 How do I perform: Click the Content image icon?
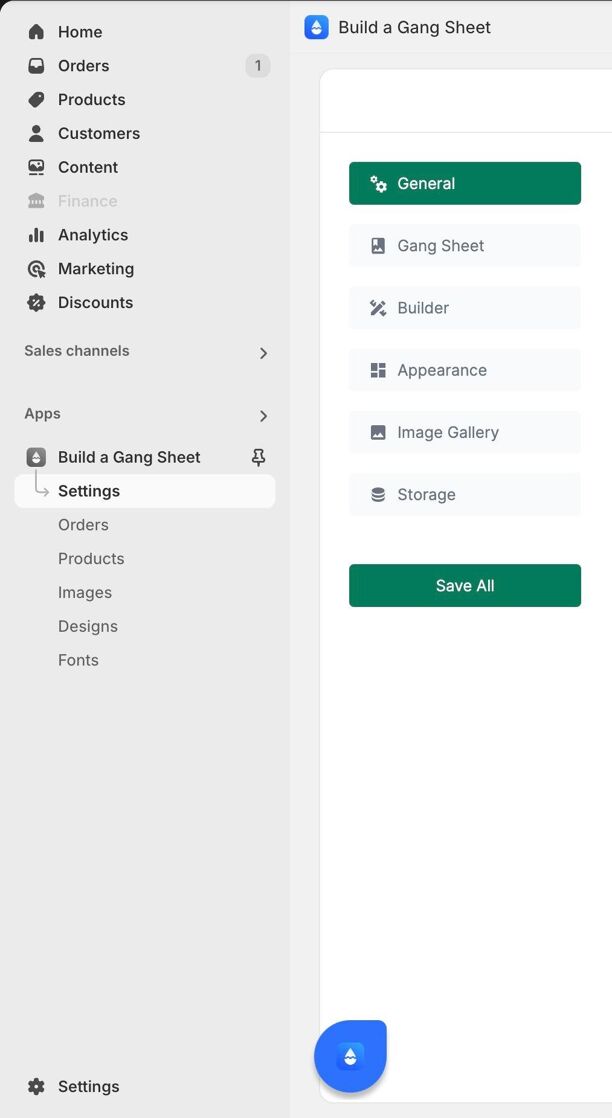[36, 167]
